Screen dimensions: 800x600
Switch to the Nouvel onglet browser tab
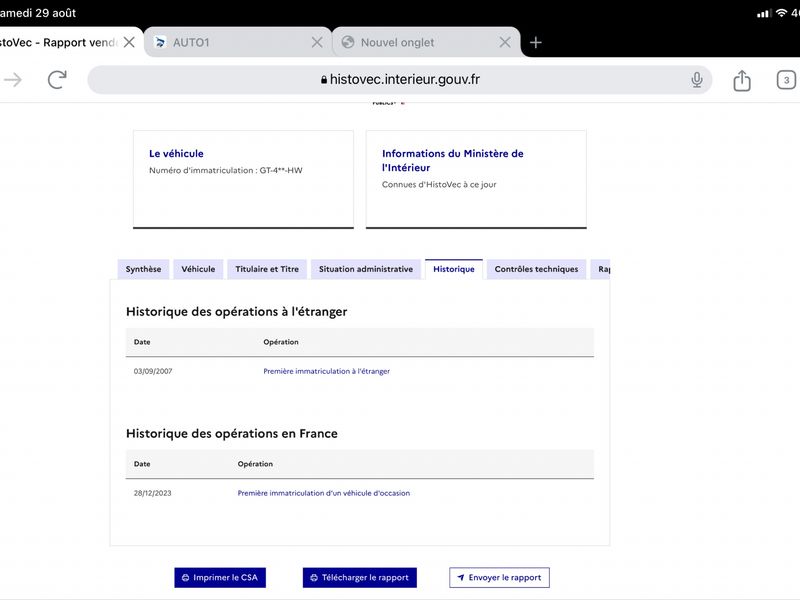tap(426, 42)
